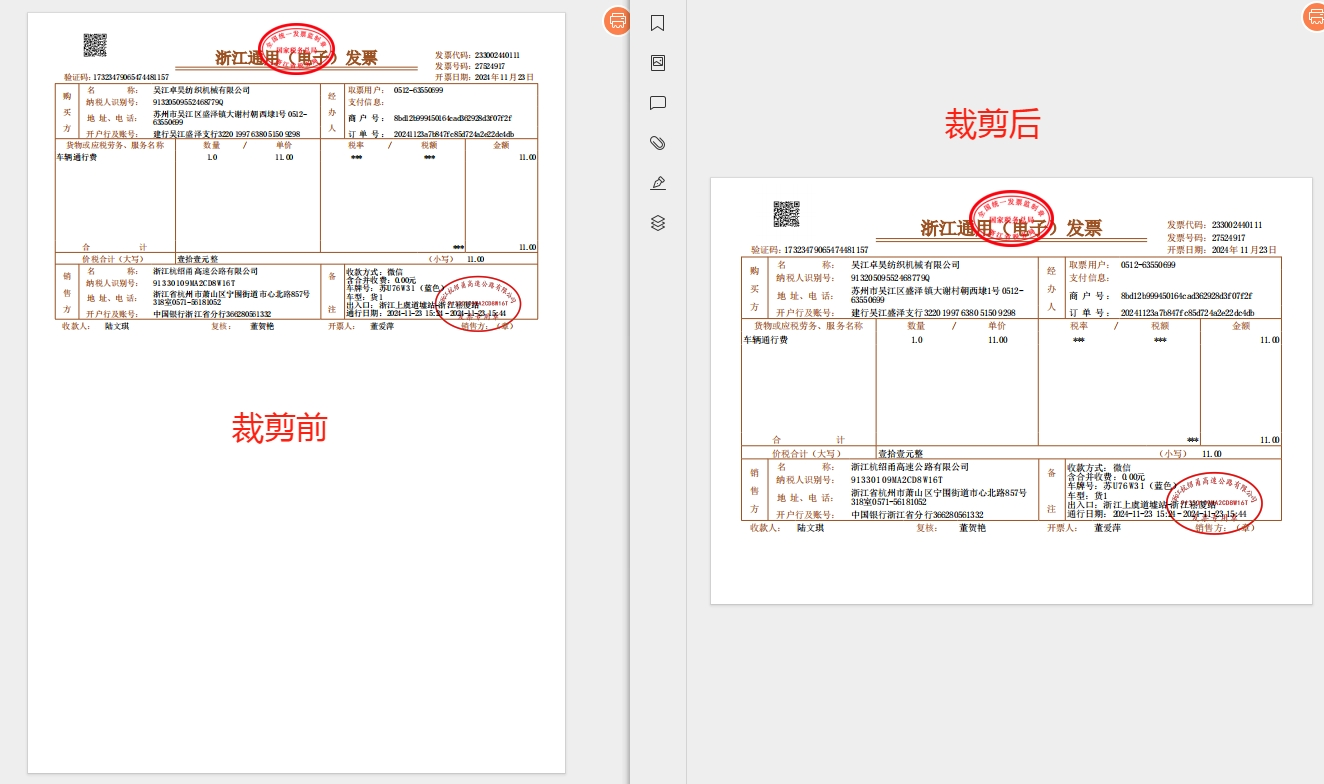Select verification code 1732347906547448157 on the 裁剪前 page

pyautogui.click(x=131, y=77)
